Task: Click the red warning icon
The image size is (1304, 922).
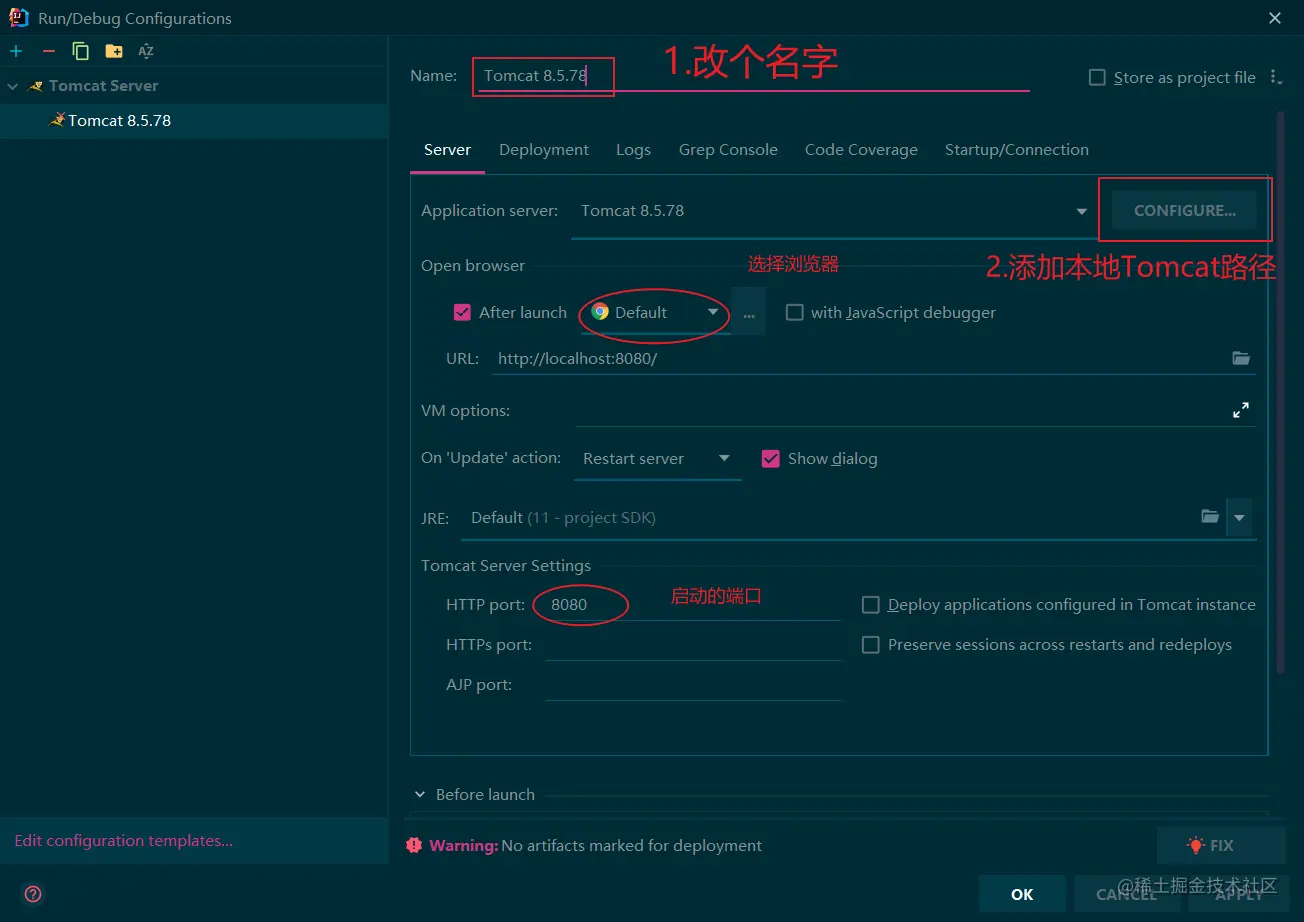Action: pyautogui.click(x=414, y=845)
